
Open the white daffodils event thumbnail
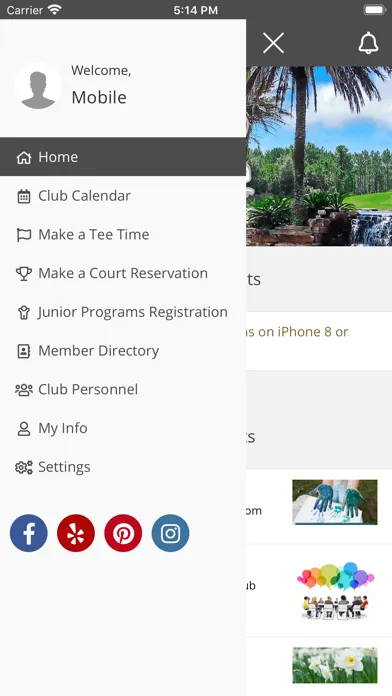coord(335,665)
